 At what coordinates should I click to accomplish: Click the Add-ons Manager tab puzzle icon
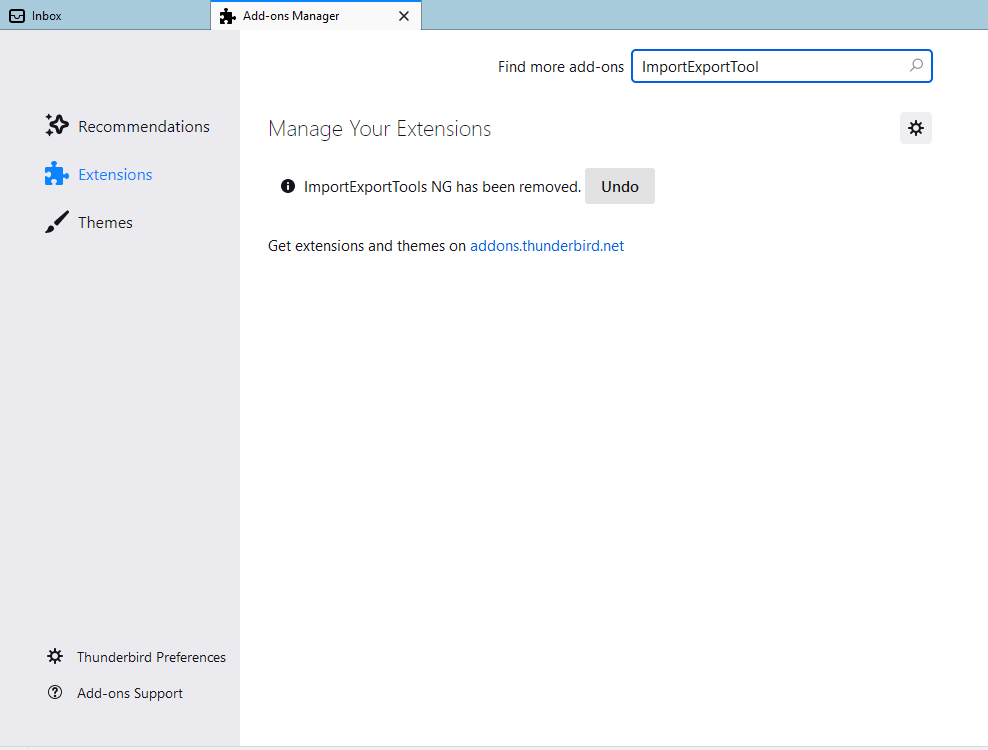click(227, 16)
